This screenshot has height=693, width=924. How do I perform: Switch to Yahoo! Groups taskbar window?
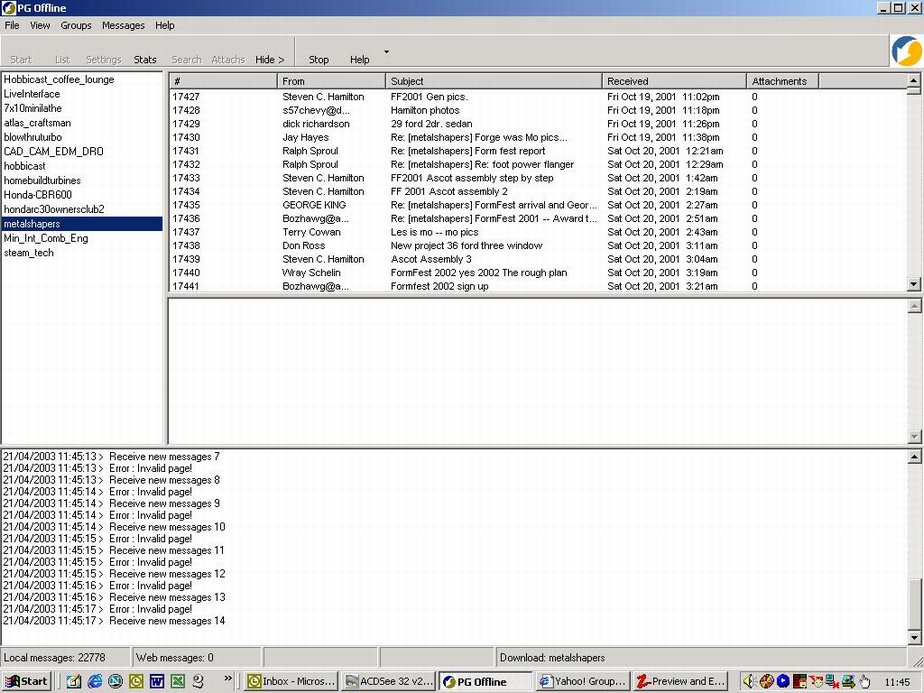(583, 681)
